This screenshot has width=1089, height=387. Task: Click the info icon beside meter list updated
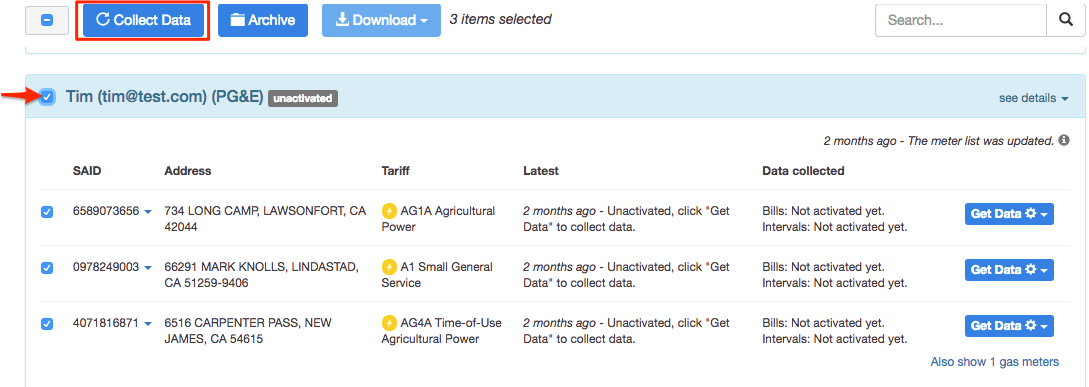1063,141
